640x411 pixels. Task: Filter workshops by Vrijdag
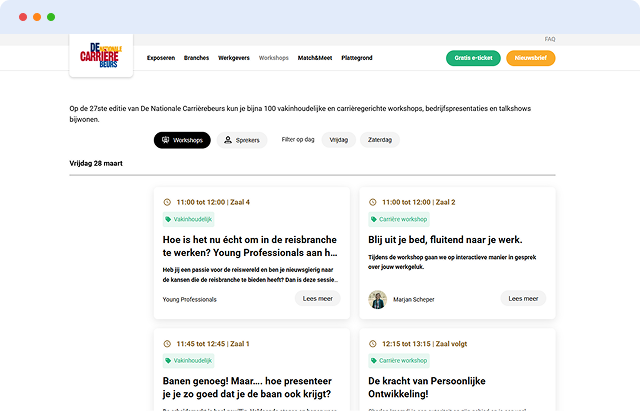tap(338, 141)
